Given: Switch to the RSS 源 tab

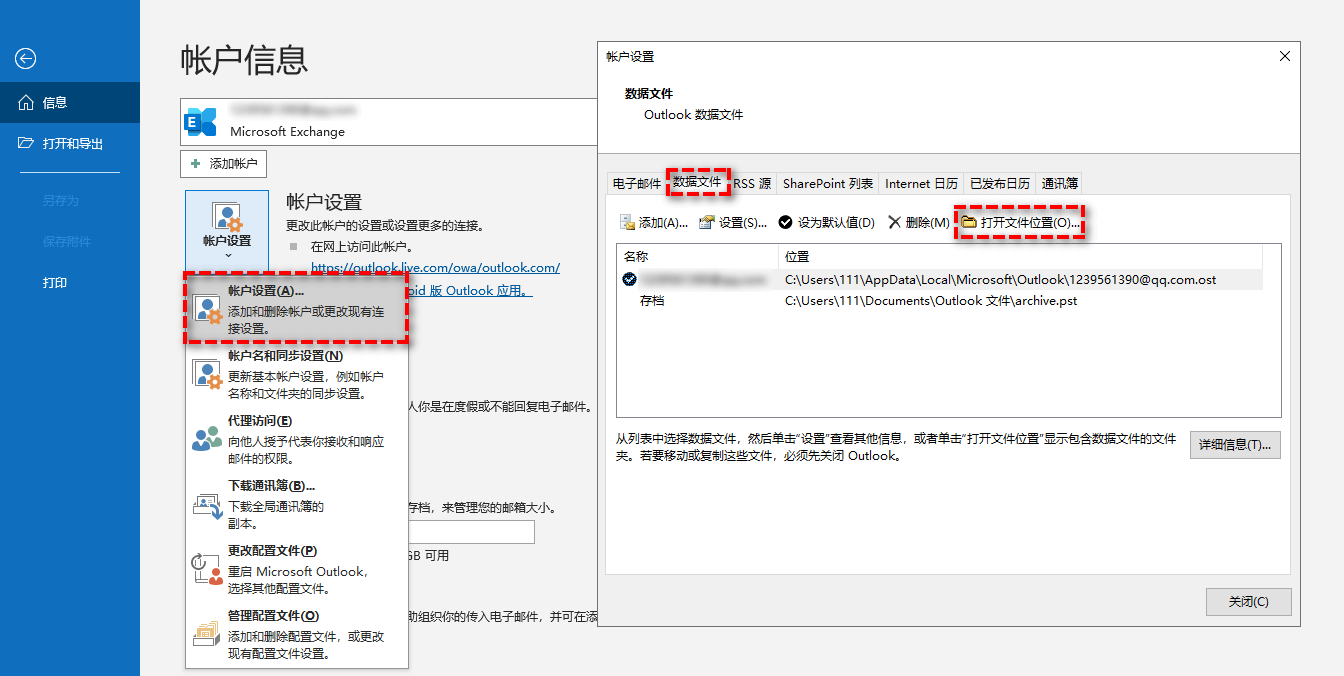Looking at the screenshot, I should coord(752,184).
